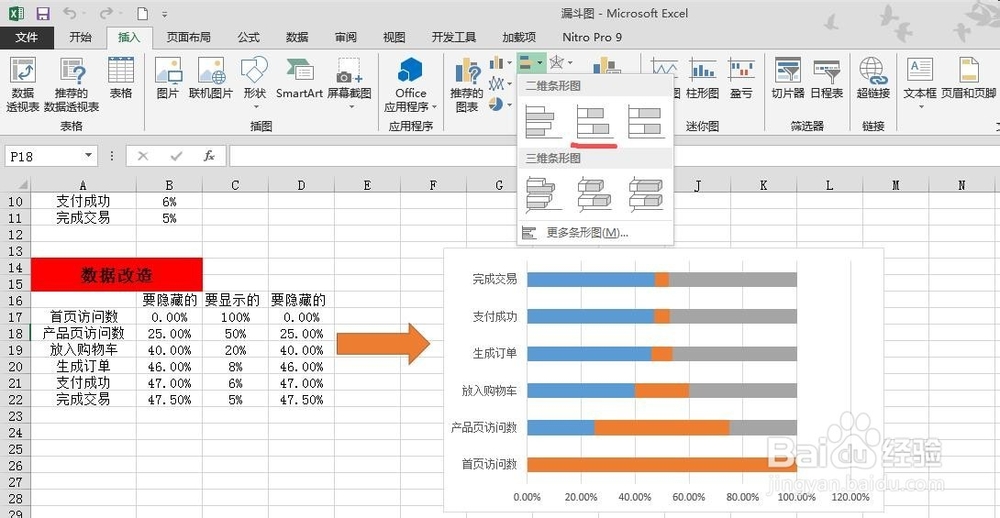Insert a Picture (图片)
The height and width of the screenshot is (518, 1000).
tap(168, 78)
